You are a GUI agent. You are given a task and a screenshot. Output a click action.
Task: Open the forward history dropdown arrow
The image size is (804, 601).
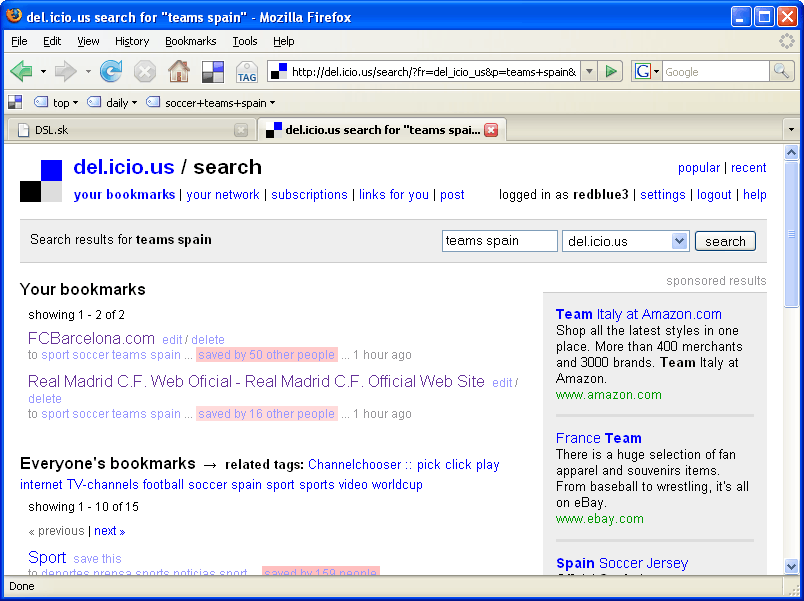pyautogui.click(x=88, y=72)
